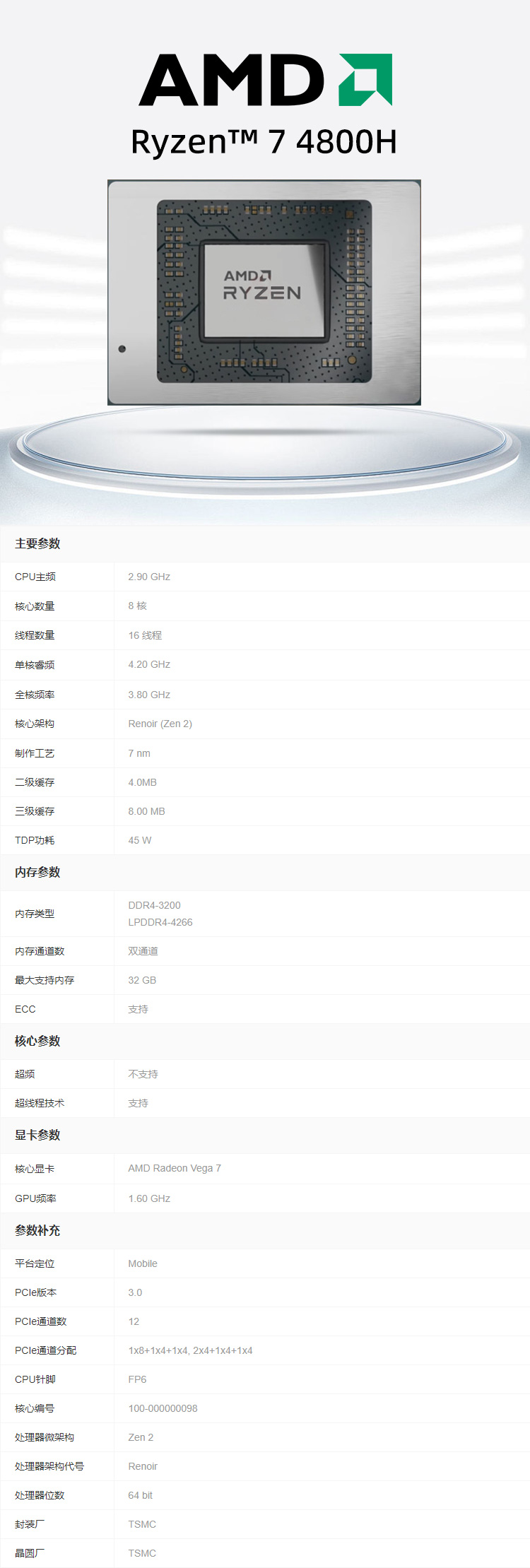Select the 7 nm value
This screenshot has height=1568, width=530.
tap(139, 753)
